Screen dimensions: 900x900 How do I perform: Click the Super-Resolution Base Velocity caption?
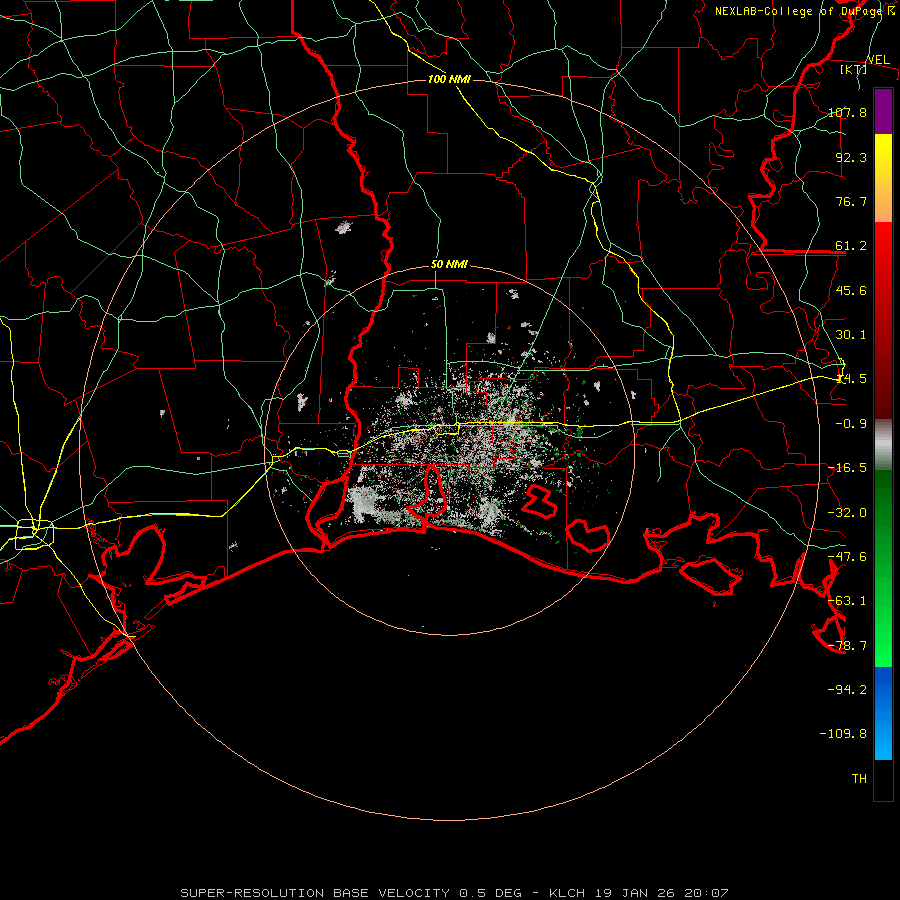tap(455, 893)
